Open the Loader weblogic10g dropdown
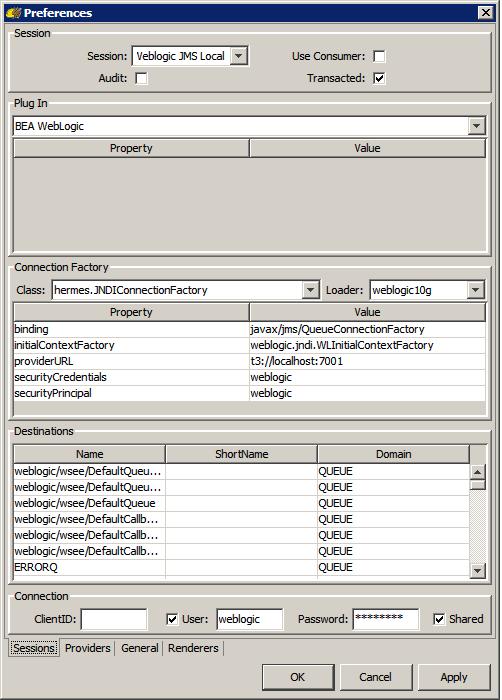 [476, 290]
